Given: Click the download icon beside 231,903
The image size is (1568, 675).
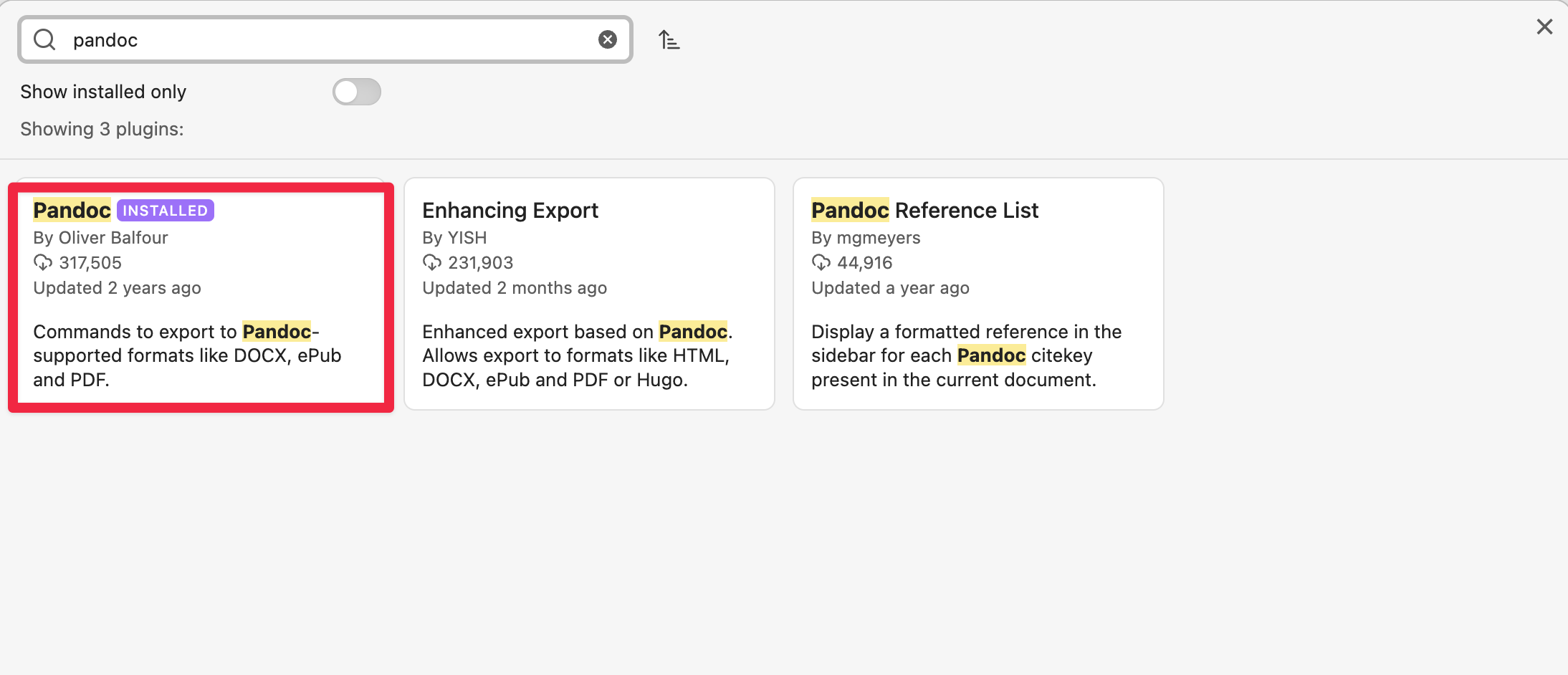Looking at the screenshot, I should 432,263.
